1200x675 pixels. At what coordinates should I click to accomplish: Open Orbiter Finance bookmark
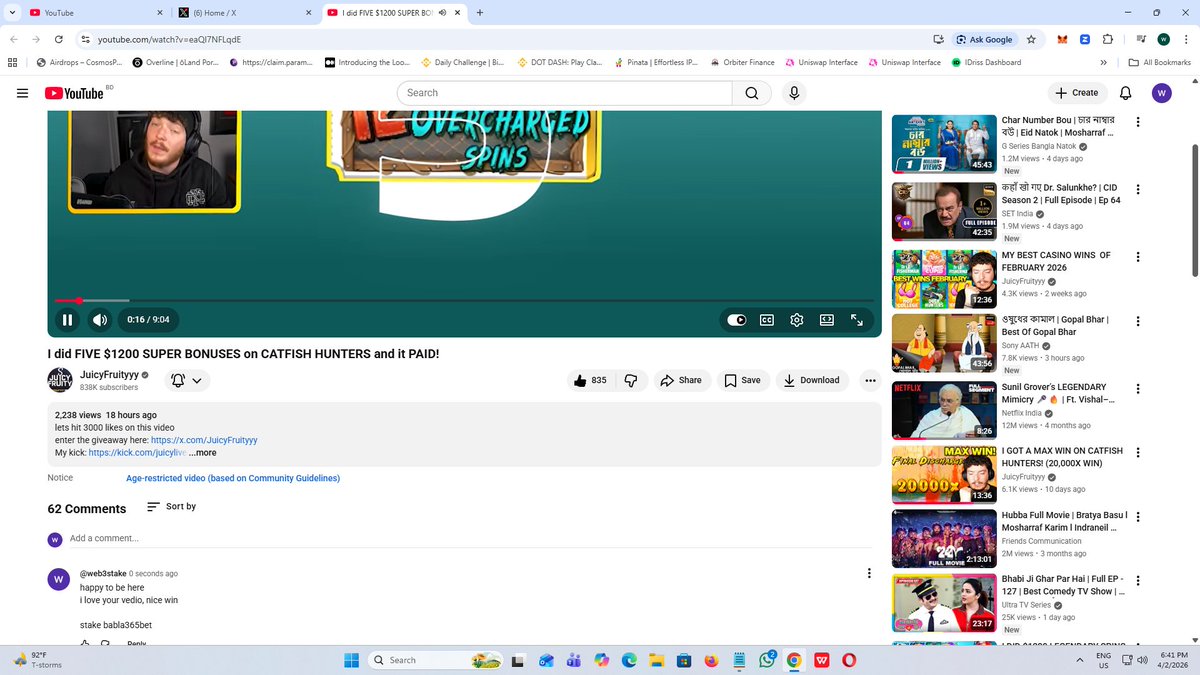pyautogui.click(x=742, y=62)
